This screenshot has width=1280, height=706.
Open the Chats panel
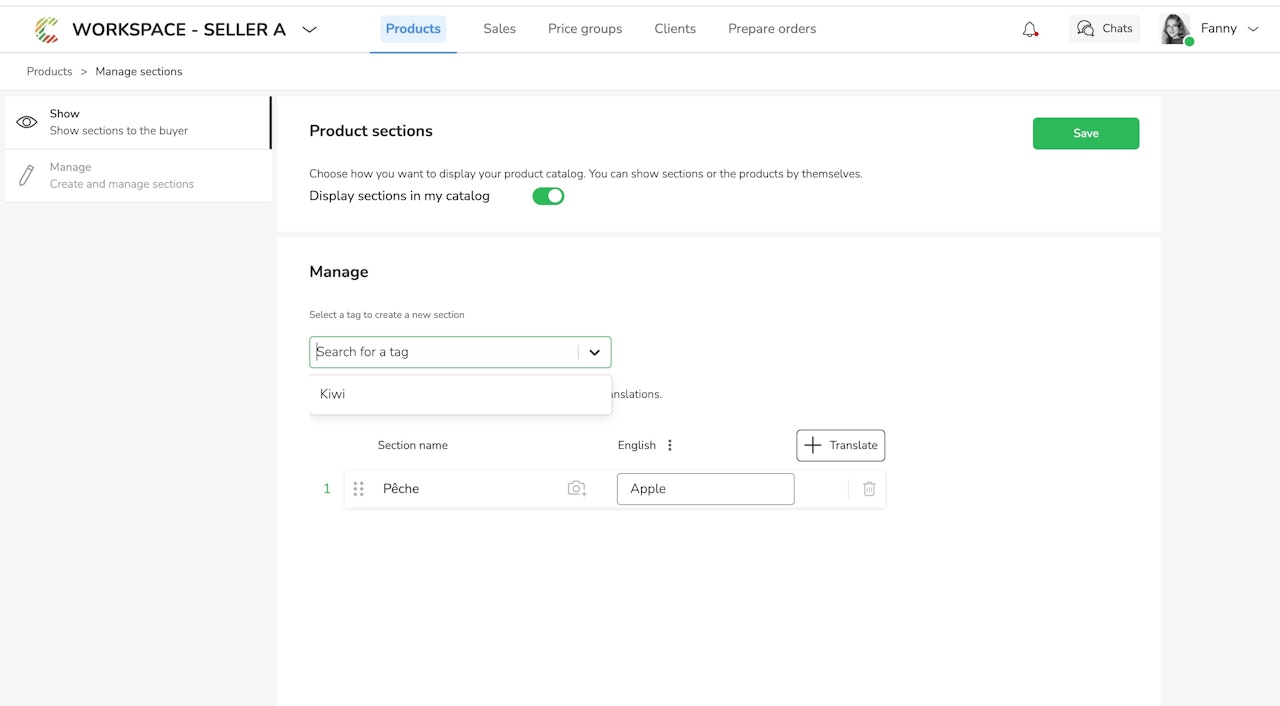point(1104,29)
